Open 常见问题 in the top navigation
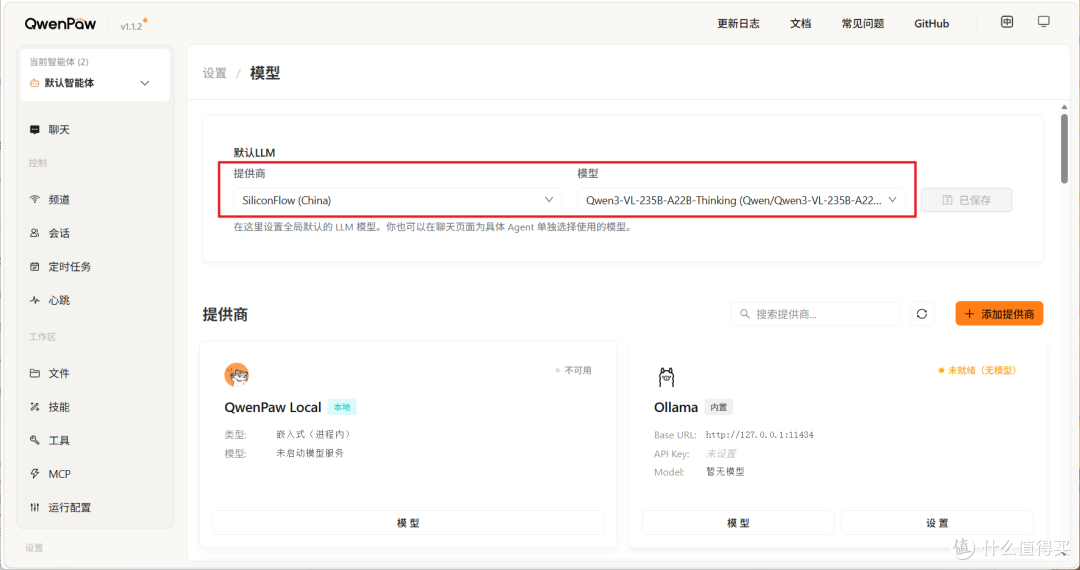 point(862,23)
